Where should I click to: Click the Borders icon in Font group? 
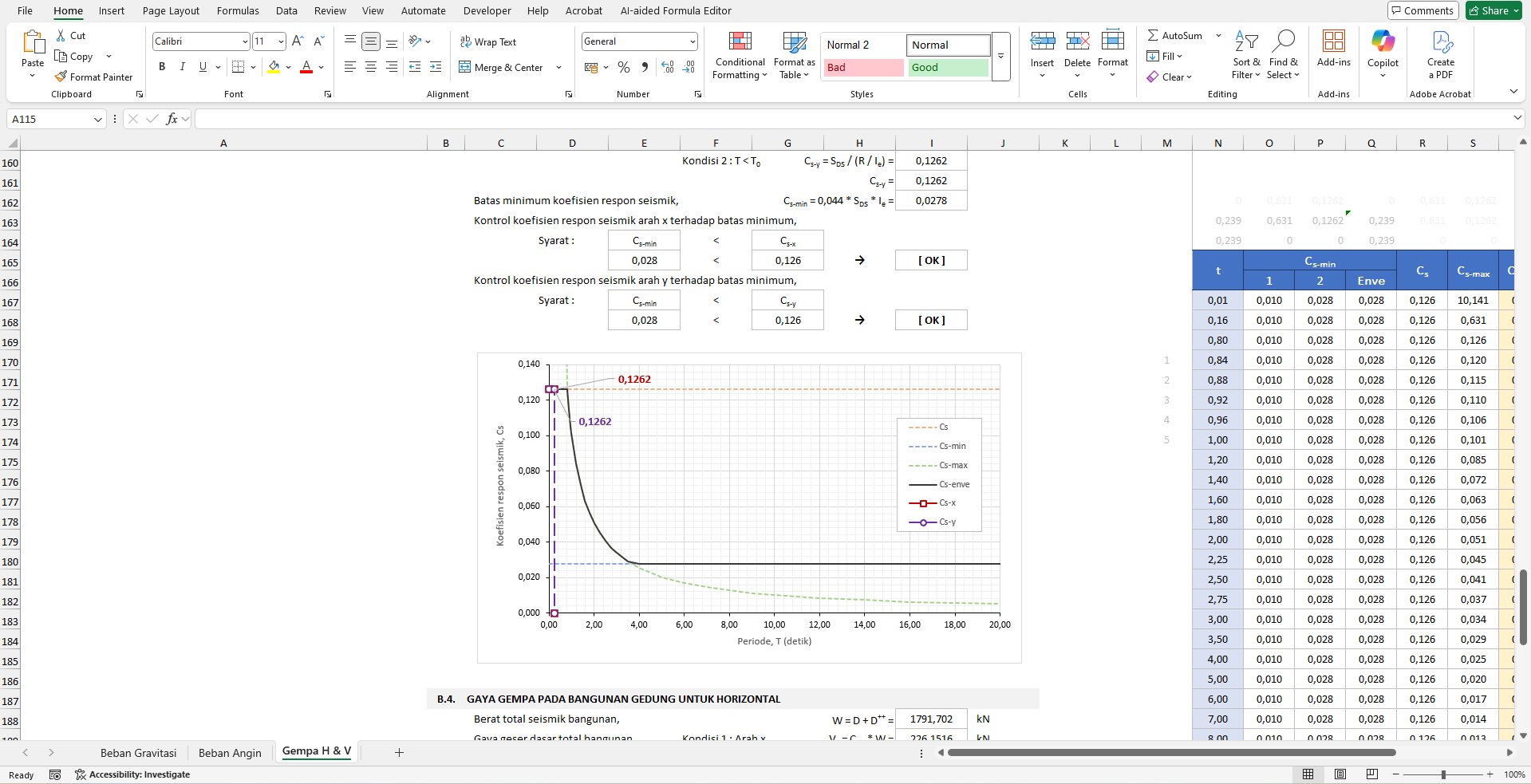(238, 67)
